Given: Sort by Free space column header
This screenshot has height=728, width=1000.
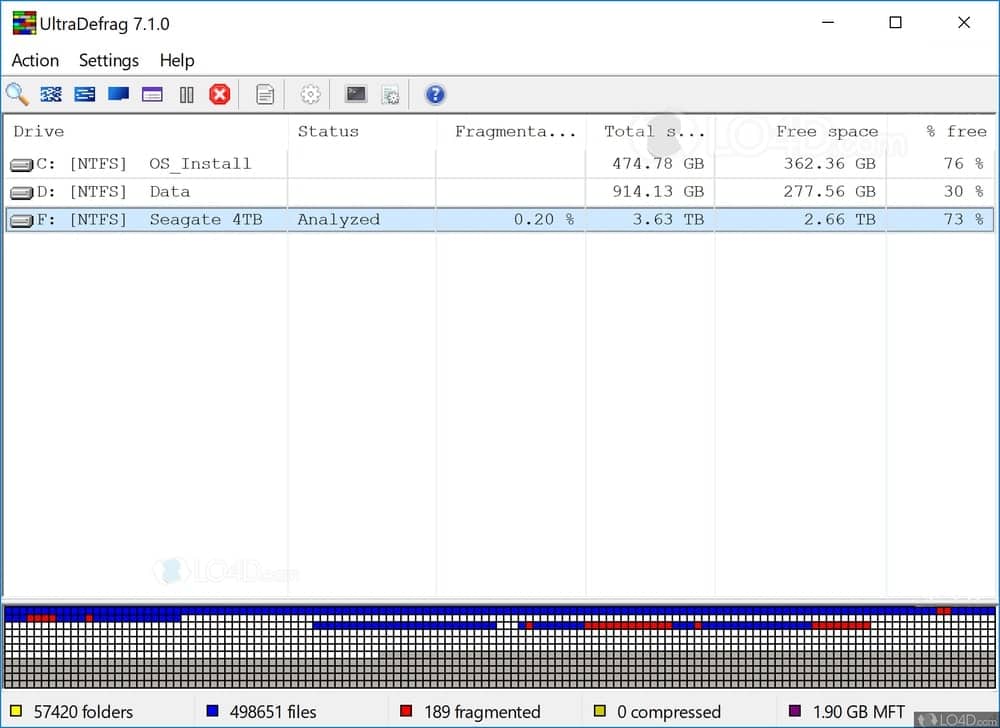Looking at the screenshot, I should point(800,132).
